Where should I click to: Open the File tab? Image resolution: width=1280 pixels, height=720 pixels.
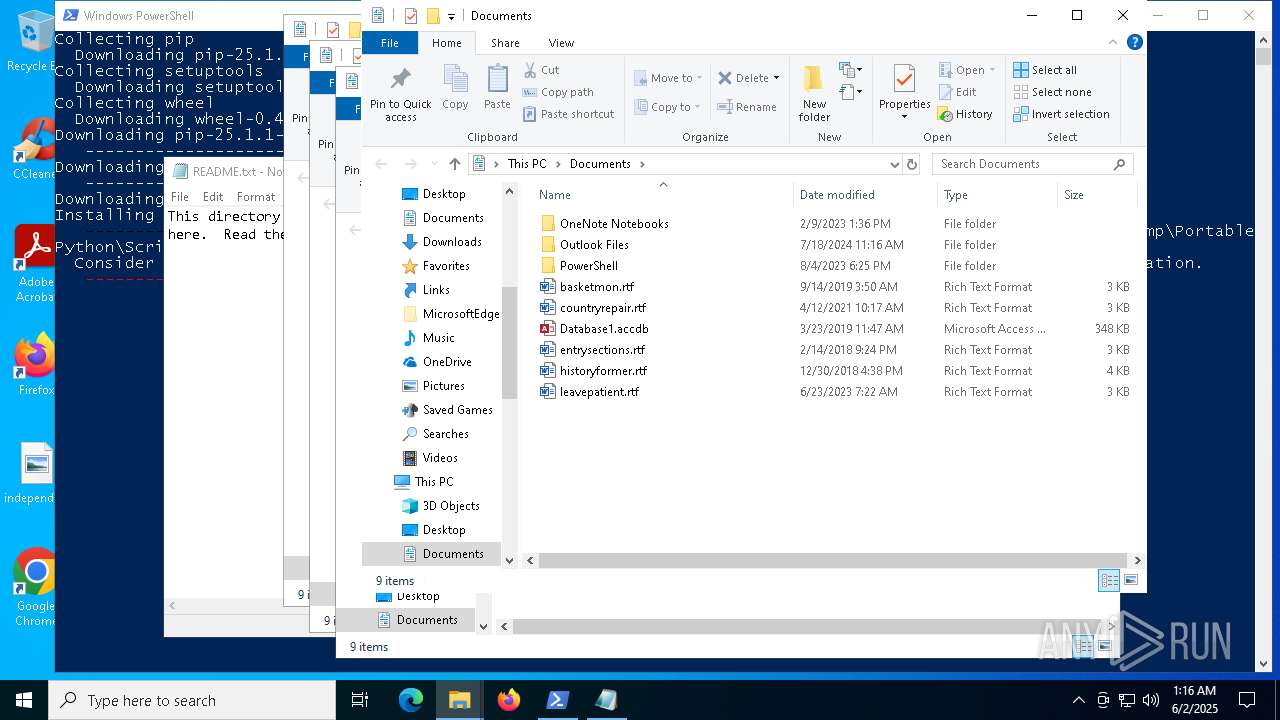(x=390, y=43)
